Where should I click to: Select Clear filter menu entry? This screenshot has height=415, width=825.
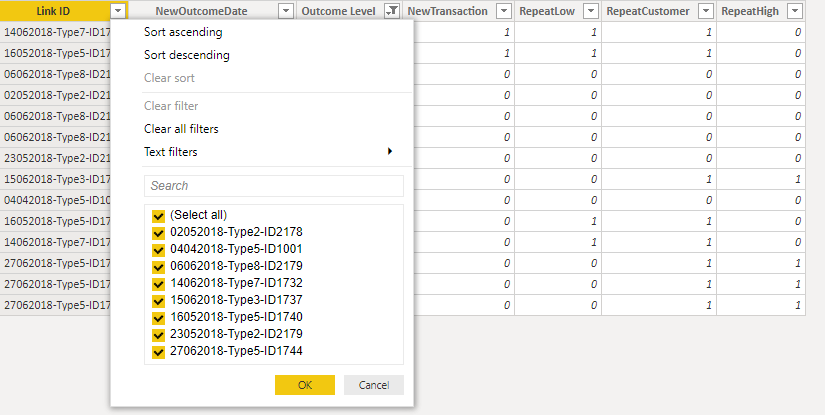(171, 106)
